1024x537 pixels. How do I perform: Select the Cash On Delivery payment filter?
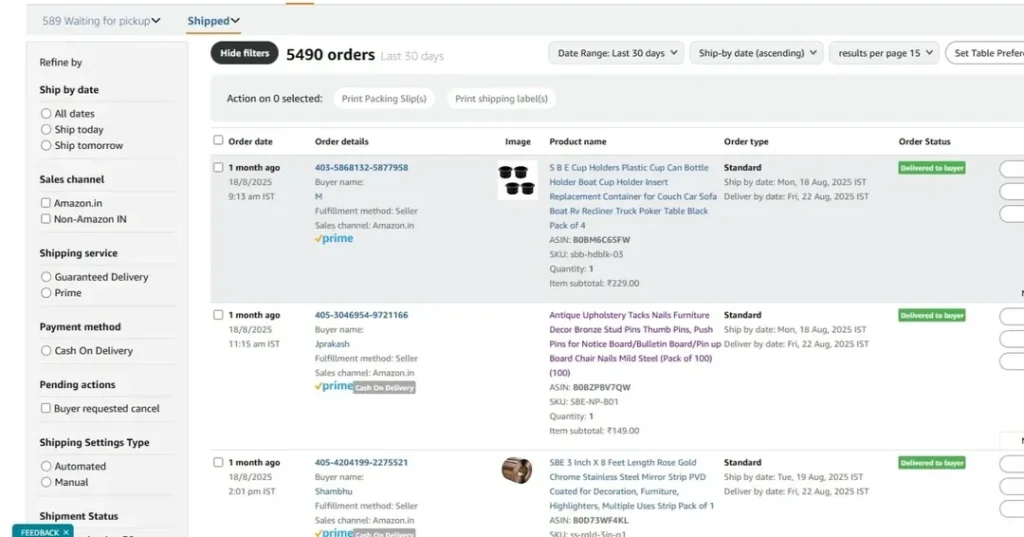click(46, 351)
